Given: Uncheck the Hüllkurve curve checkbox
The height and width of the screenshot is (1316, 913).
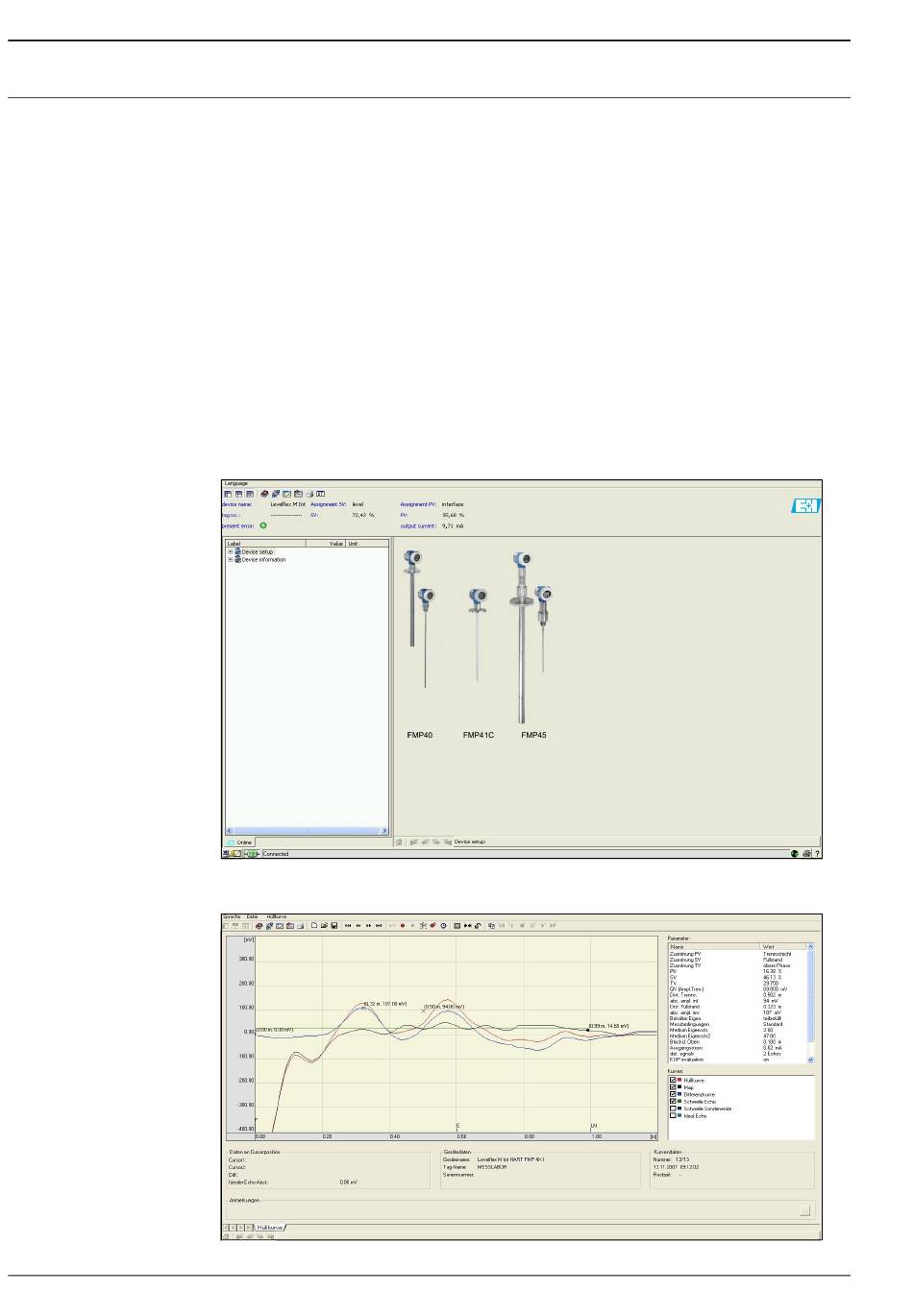Looking at the screenshot, I should click(673, 1080).
